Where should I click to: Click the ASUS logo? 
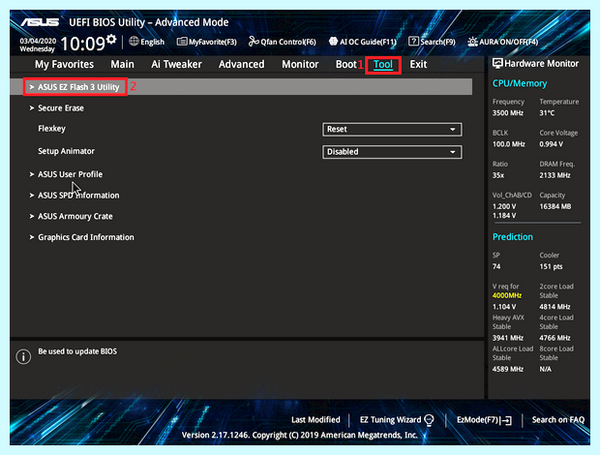40,22
